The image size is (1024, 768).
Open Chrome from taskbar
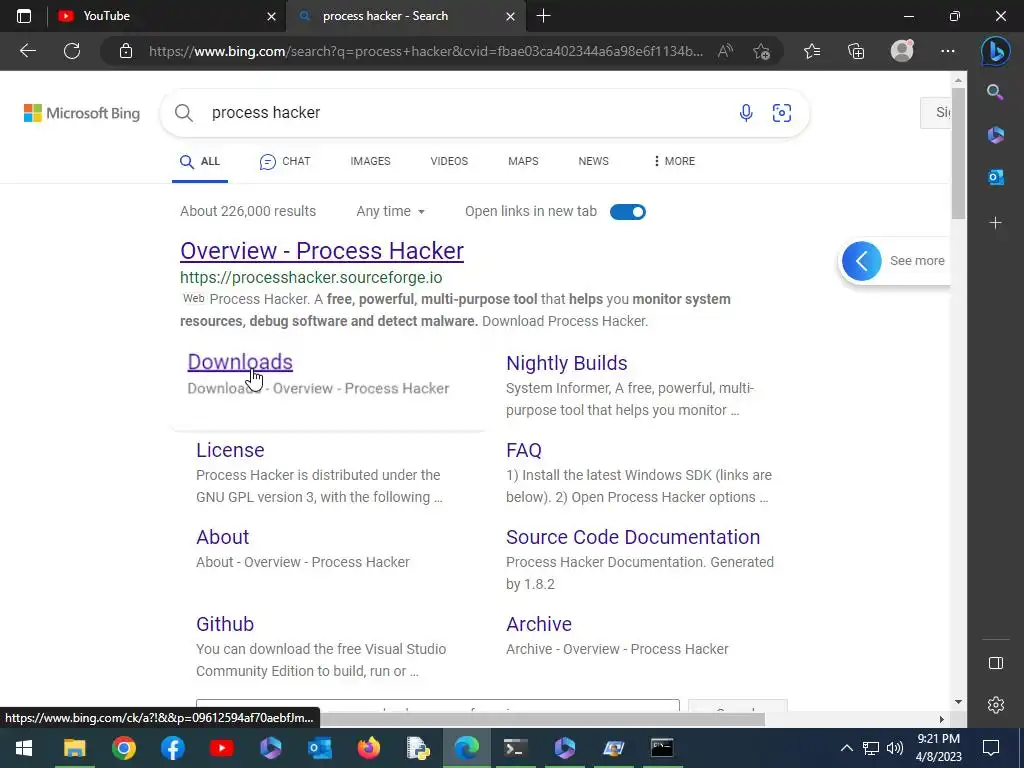[123, 748]
